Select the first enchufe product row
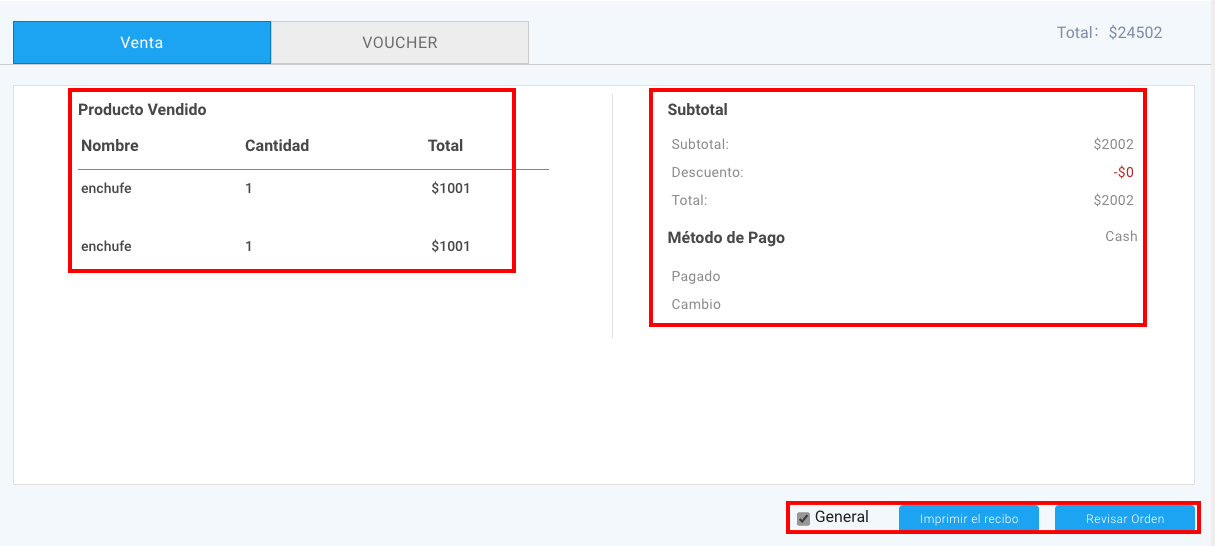Viewport: 1215px width, 546px height. (313, 188)
